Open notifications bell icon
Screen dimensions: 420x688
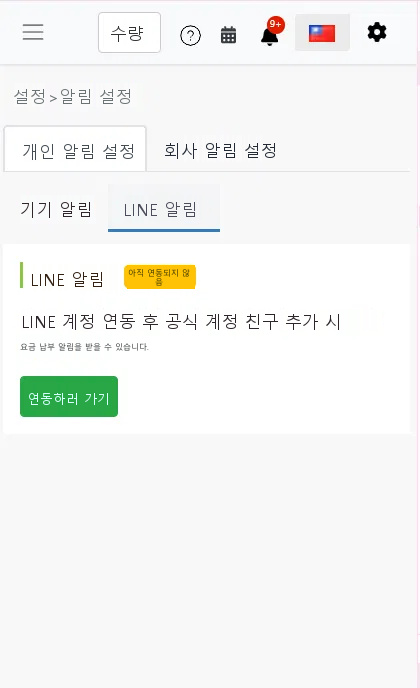269,36
